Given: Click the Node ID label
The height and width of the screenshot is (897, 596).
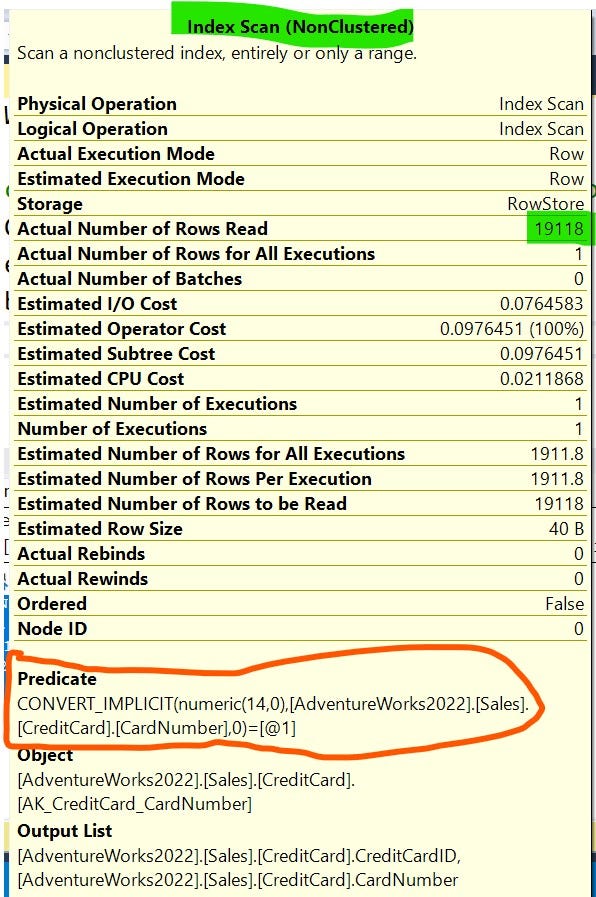Looking at the screenshot, I should (x=52, y=629).
